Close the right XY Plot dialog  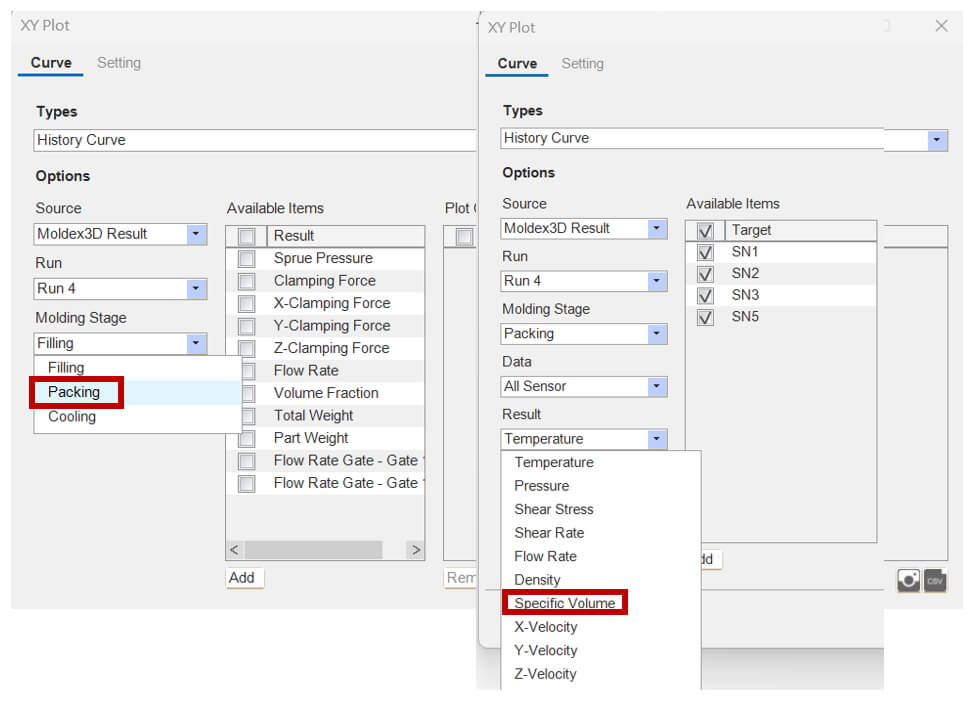point(941,26)
